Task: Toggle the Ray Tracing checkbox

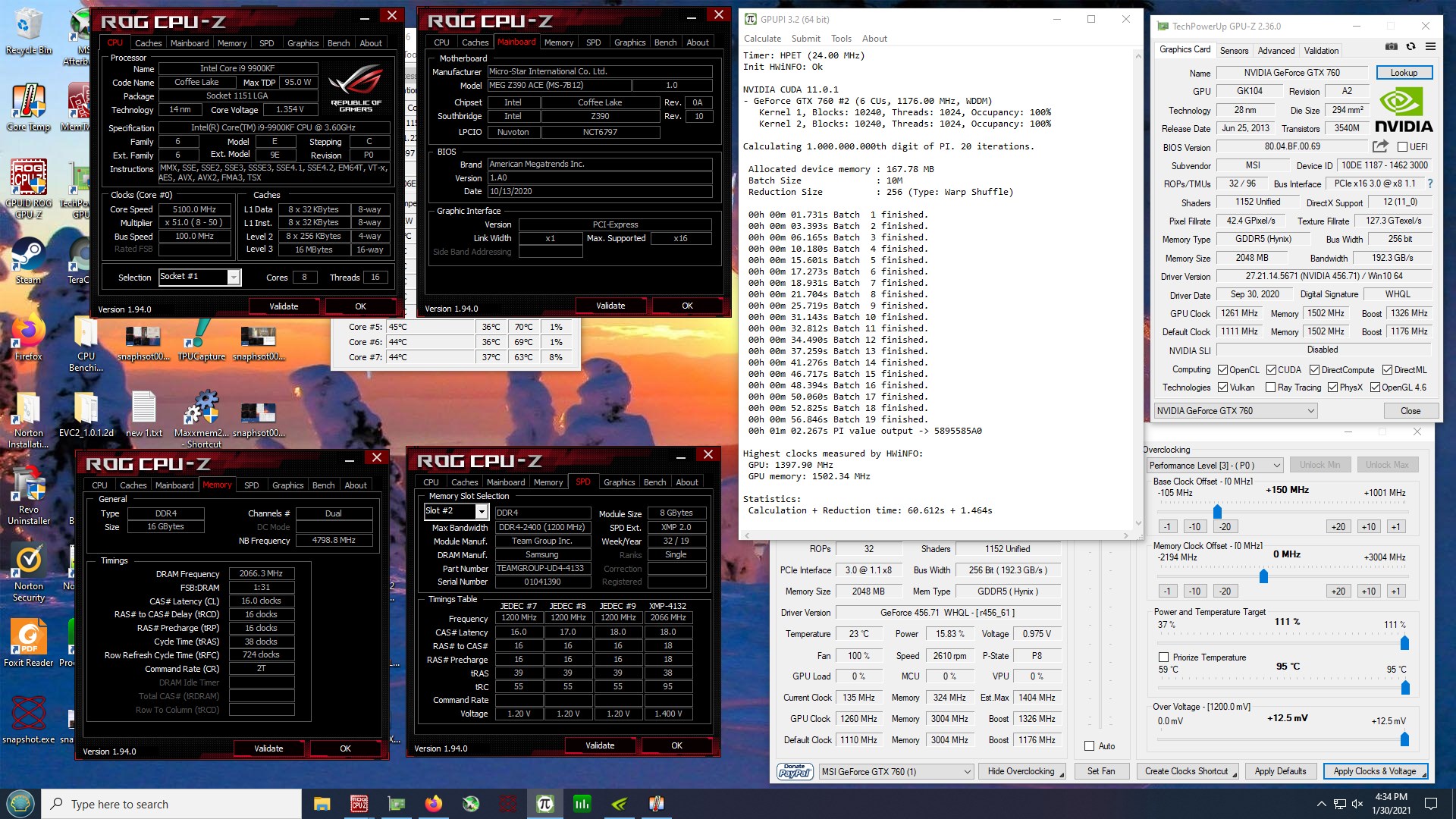Action: 1270,388
